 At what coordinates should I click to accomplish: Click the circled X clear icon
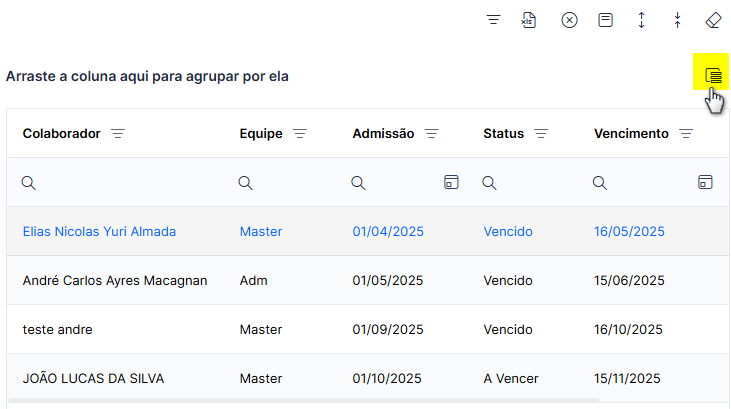569,20
